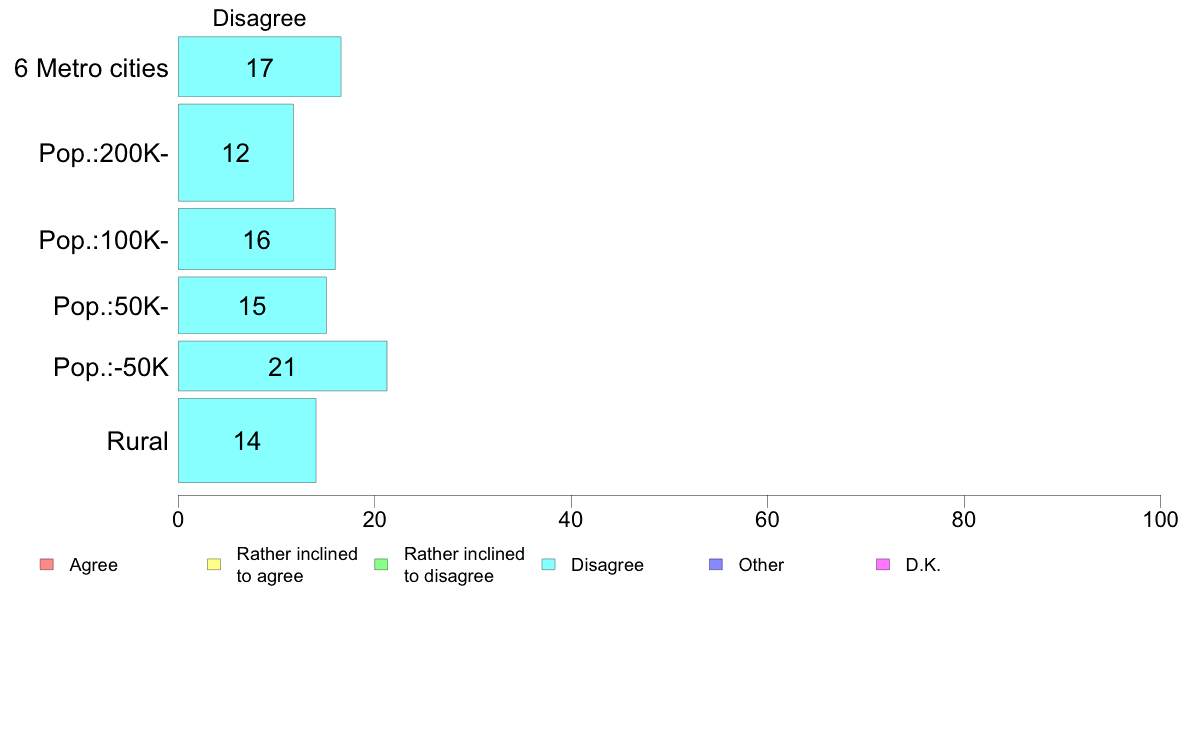
Task: Click the D.K. legend text
Action: (923, 565)
